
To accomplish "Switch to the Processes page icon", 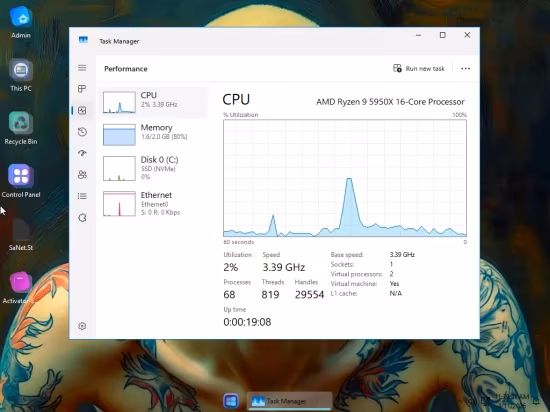I will pos(82,89).
